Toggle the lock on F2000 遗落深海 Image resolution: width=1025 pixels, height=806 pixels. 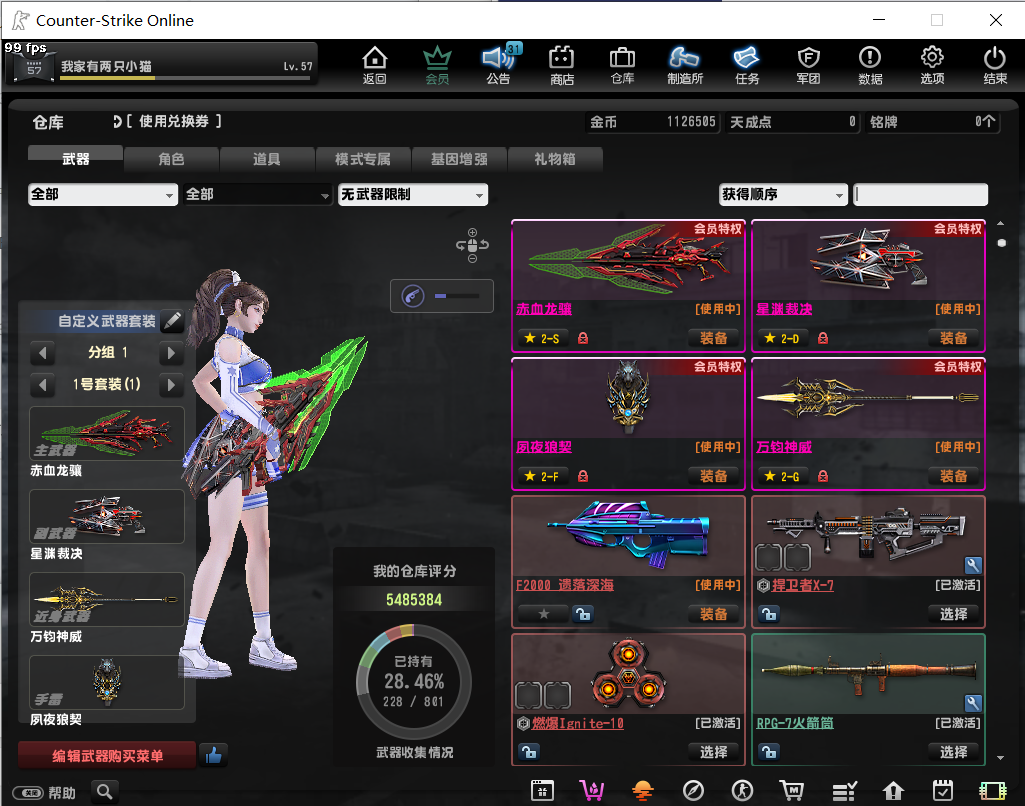pos(583,614)
